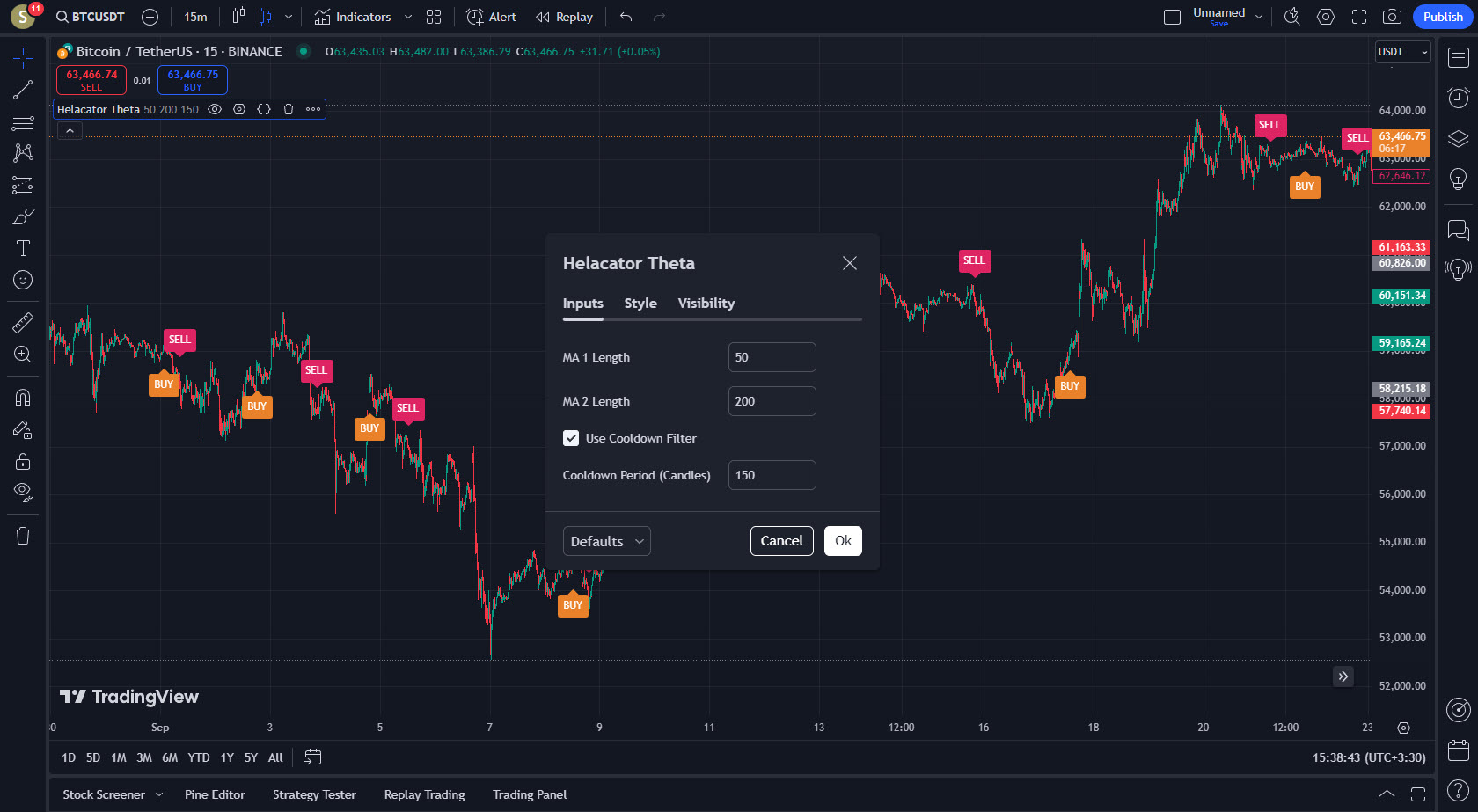Open the Defaults dropdown
The width and height of the screenshot is (1478, 812).
pos(607,541)
